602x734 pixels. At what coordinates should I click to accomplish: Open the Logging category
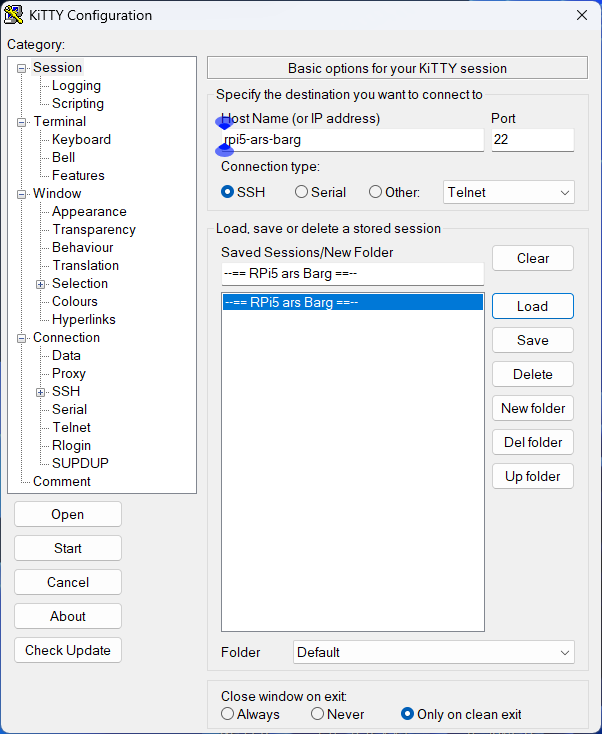[x=76, y=86]
